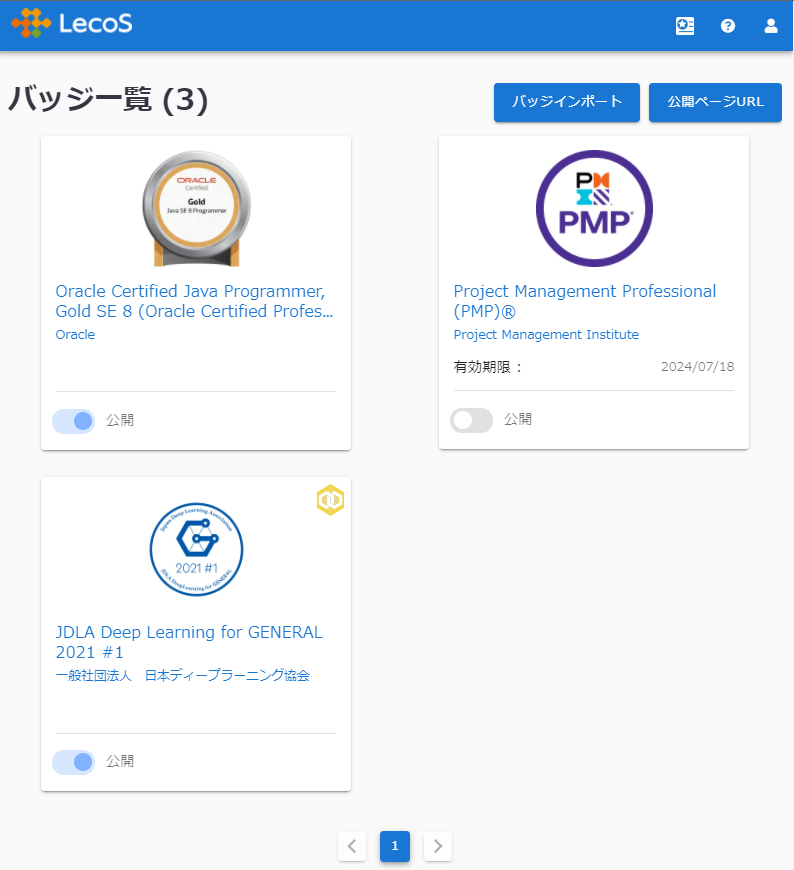Click the JDLA 2021 #1 badge image
Viewport: 794px width, 870px height.
196,549
